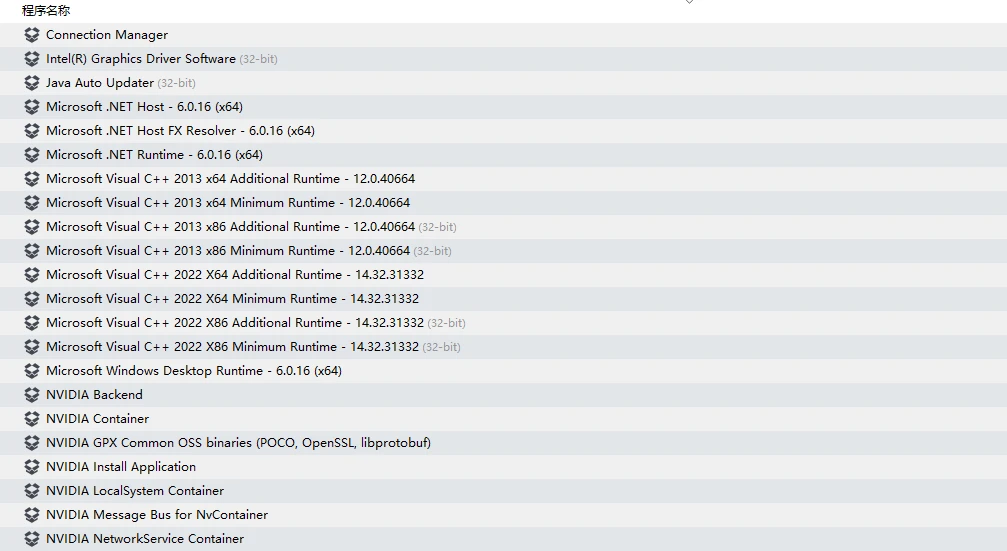Click the sort chevron above the list
Image resolution: width=1007 pixels, height=551 pixels.
(x=689, y=2)
